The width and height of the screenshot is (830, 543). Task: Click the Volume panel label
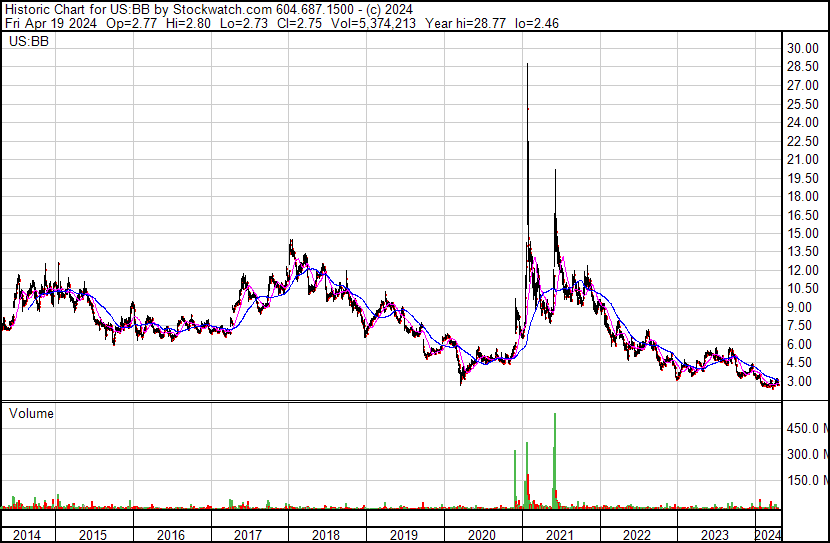(32, 412)
